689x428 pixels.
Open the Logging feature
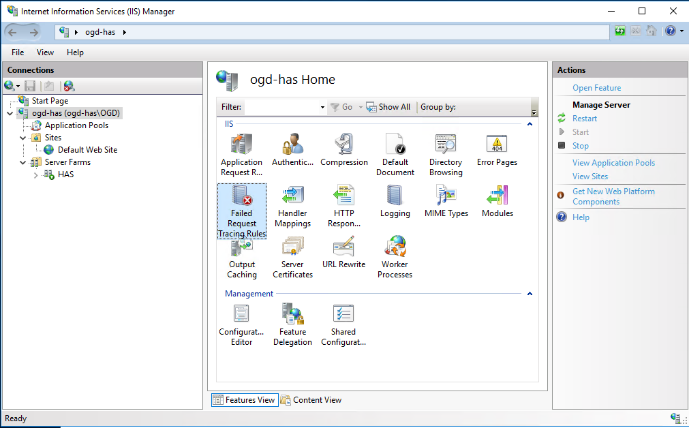[395, 201]
